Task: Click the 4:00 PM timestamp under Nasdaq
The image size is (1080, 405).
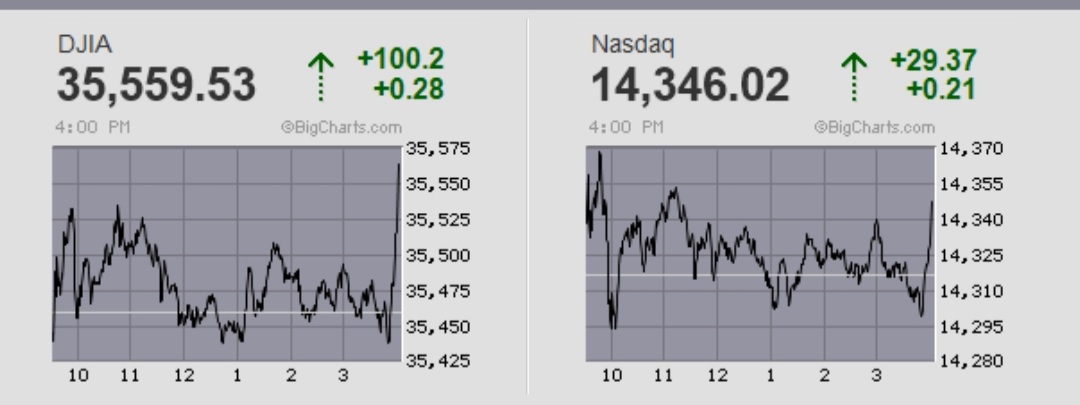Action: [x=616, y=128]
